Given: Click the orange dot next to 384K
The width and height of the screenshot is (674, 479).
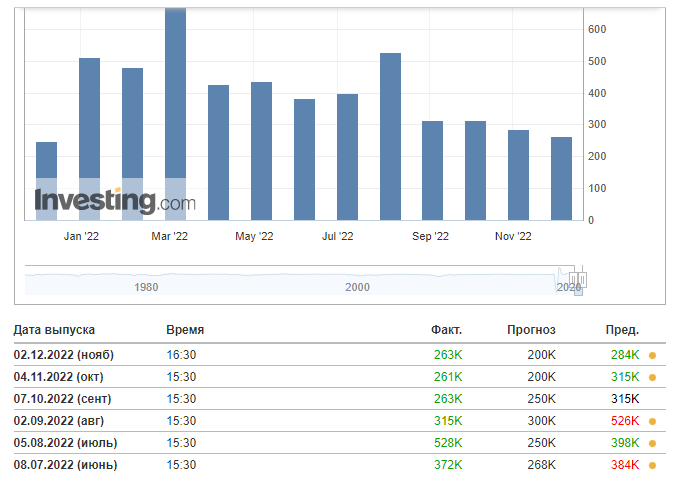Looking at the screenshot, I should [x=653, y=465].
